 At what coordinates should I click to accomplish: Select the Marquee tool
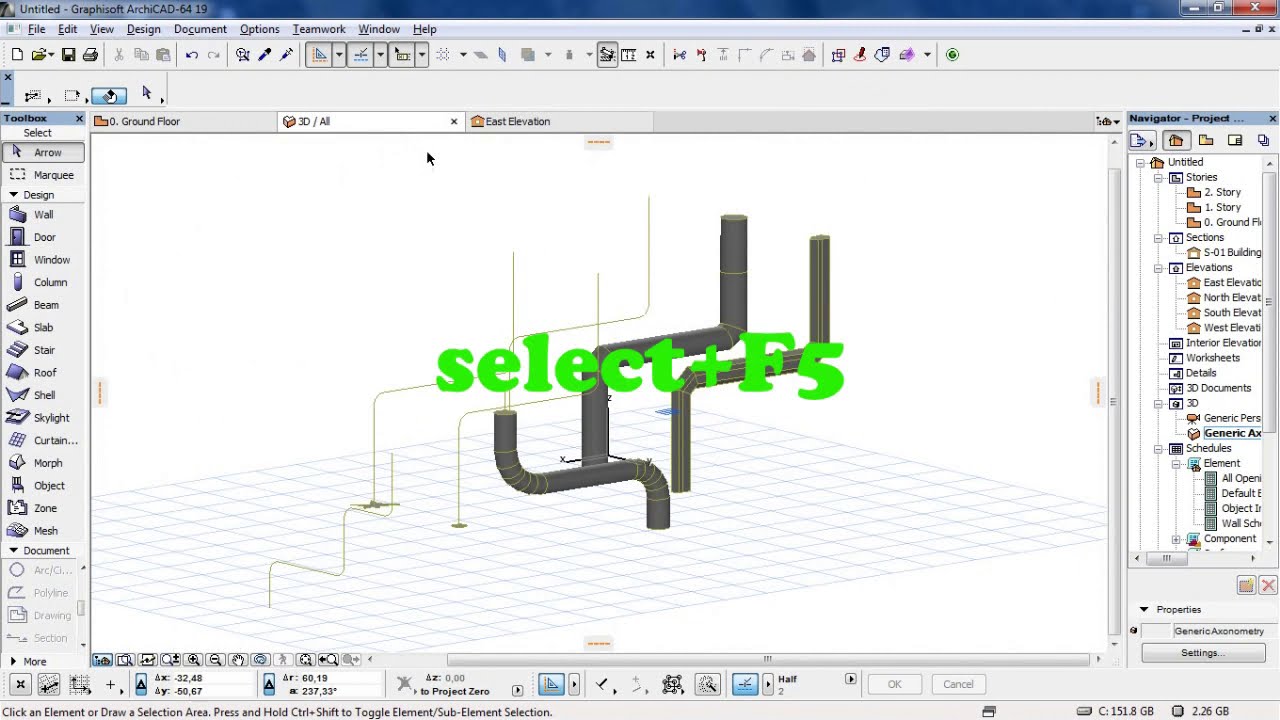click(42, 175)
